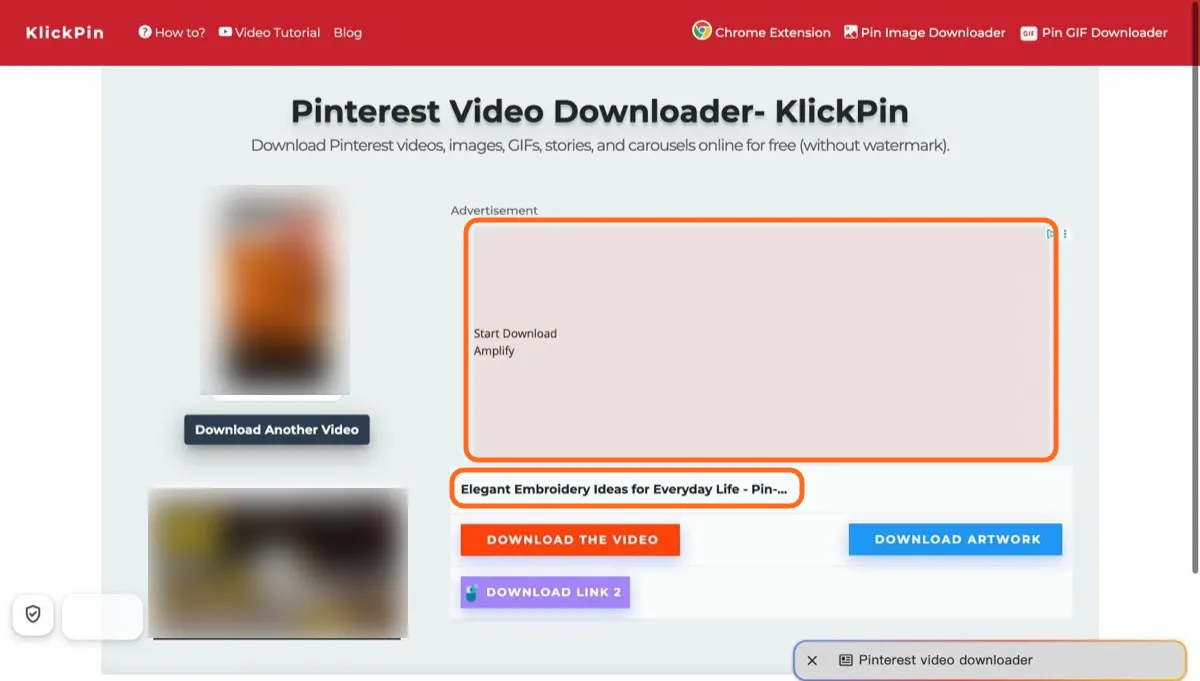The height and width of the screenshot is (681, 1200).
Task: Select the Elegant Embroidery Ideas video title
Action: click(624, 490)
